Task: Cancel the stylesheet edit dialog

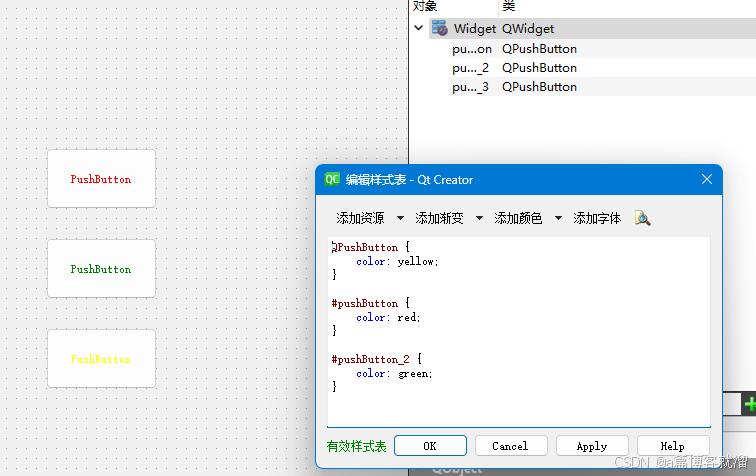Action: tap(511, 446)
